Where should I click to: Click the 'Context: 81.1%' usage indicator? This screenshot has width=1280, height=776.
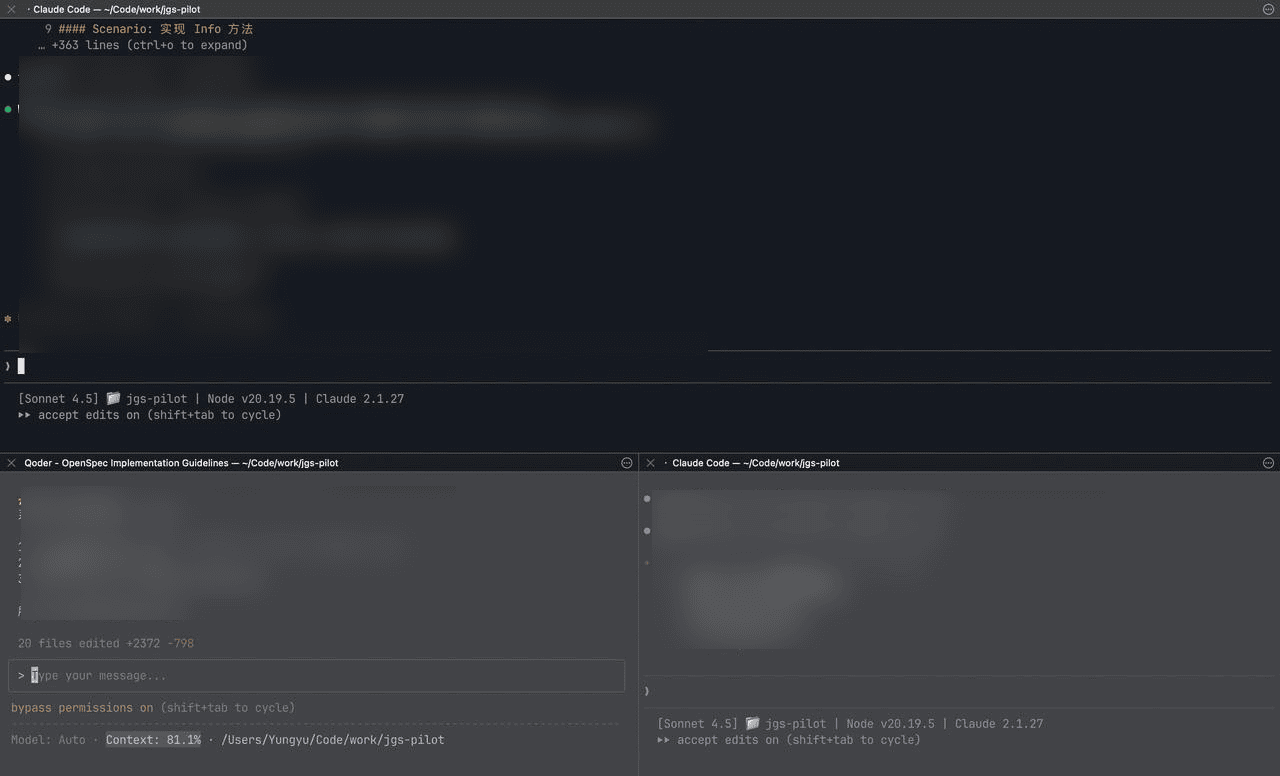tap(153, 740)
